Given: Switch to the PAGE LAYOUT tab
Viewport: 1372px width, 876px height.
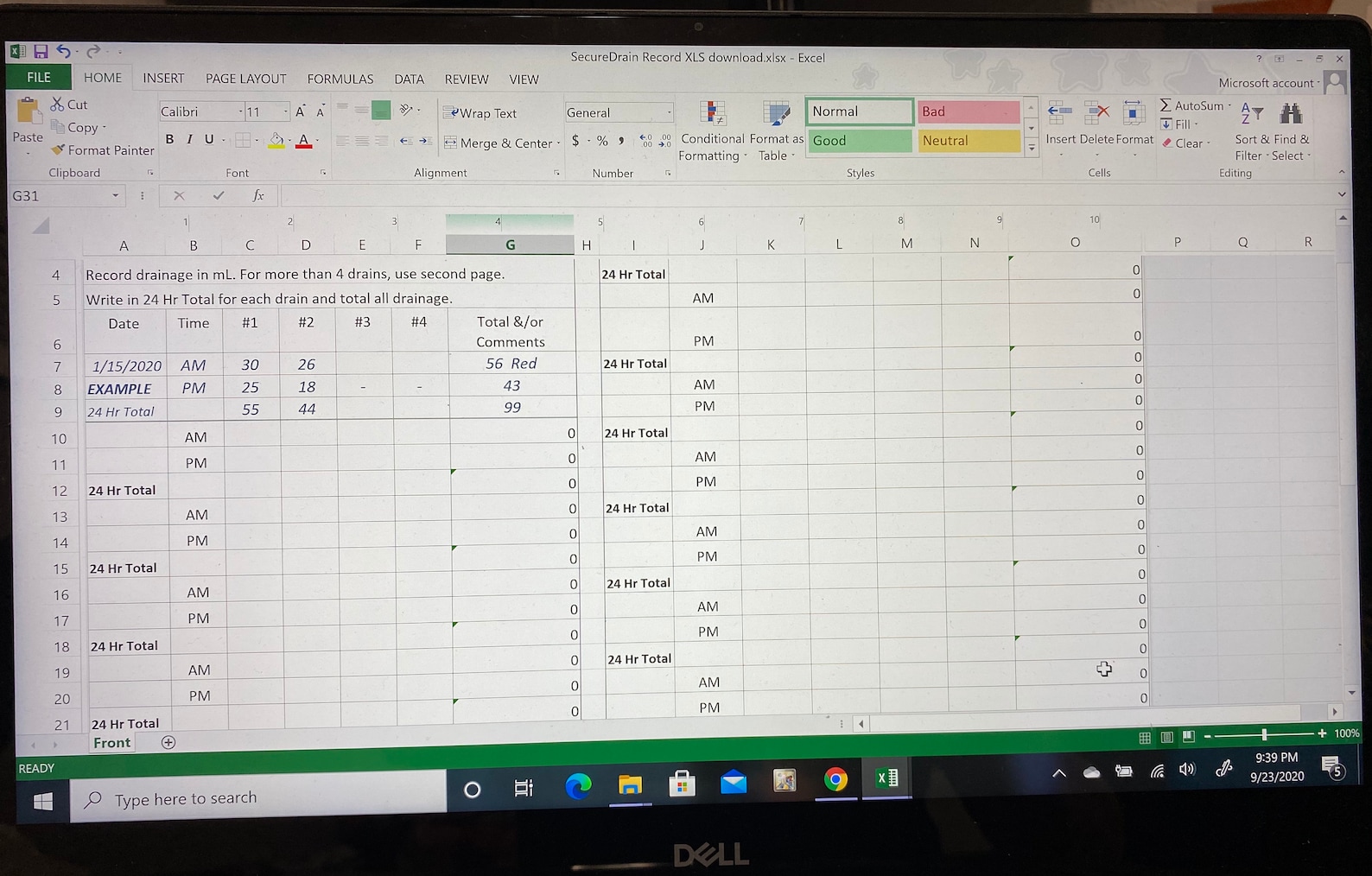Looking at the screenshot, I should 245,79.
